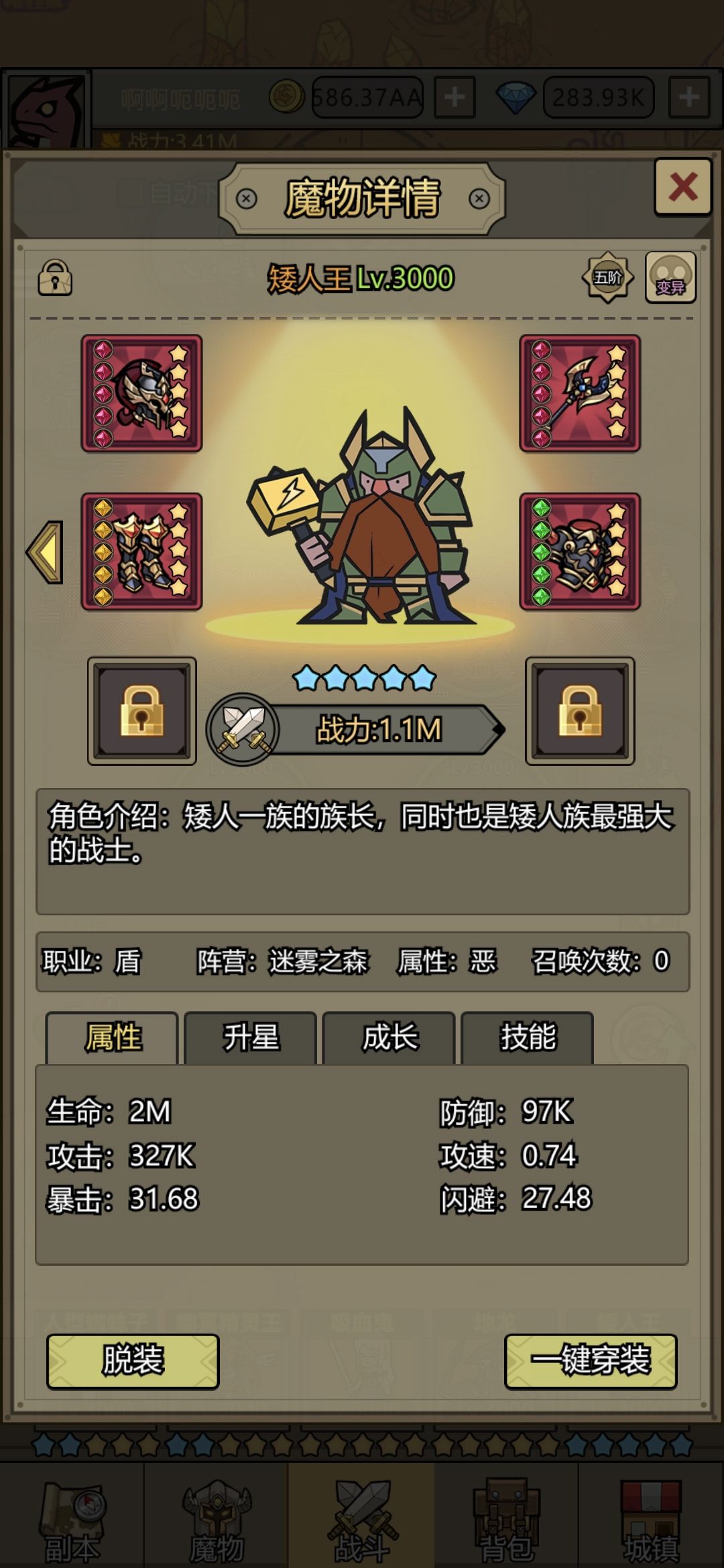Tap the right locked equipment slot
Screen dimensions: 724x1568
[580, 711]
